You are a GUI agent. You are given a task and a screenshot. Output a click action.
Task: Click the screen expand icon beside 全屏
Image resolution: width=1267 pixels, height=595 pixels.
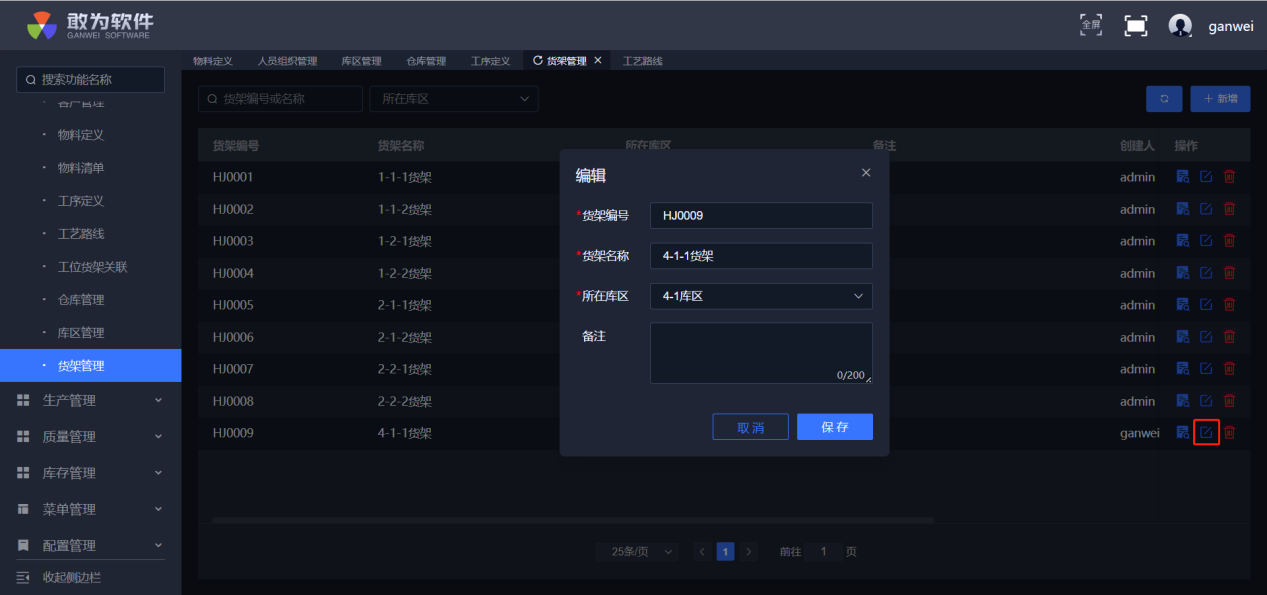coord(1136,26)
